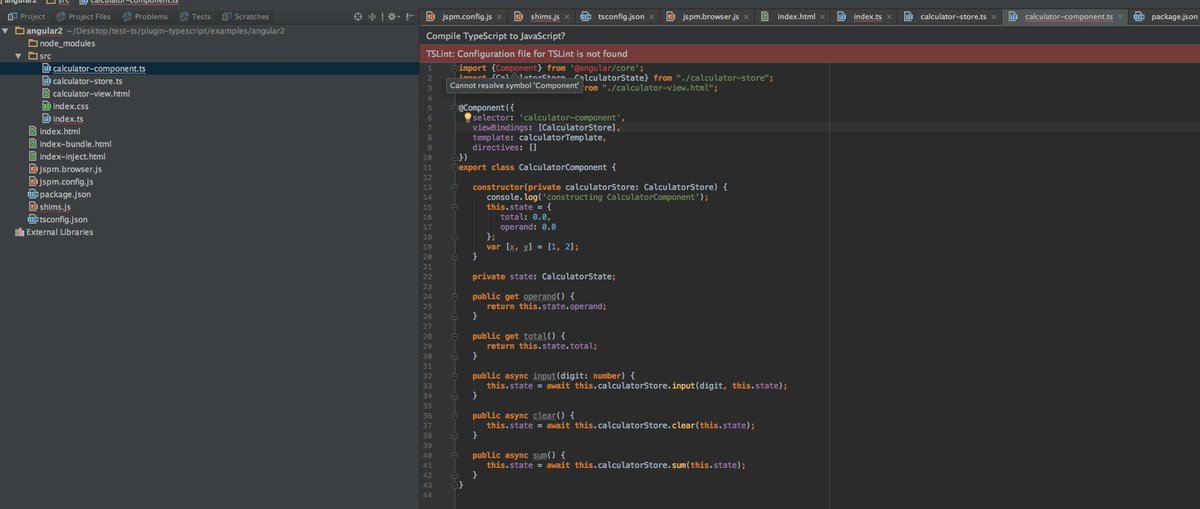This screenshot has width=1200, height=509.
Task: Open the jspm.browser.js editor tab
Action: [x=705, y=17]
